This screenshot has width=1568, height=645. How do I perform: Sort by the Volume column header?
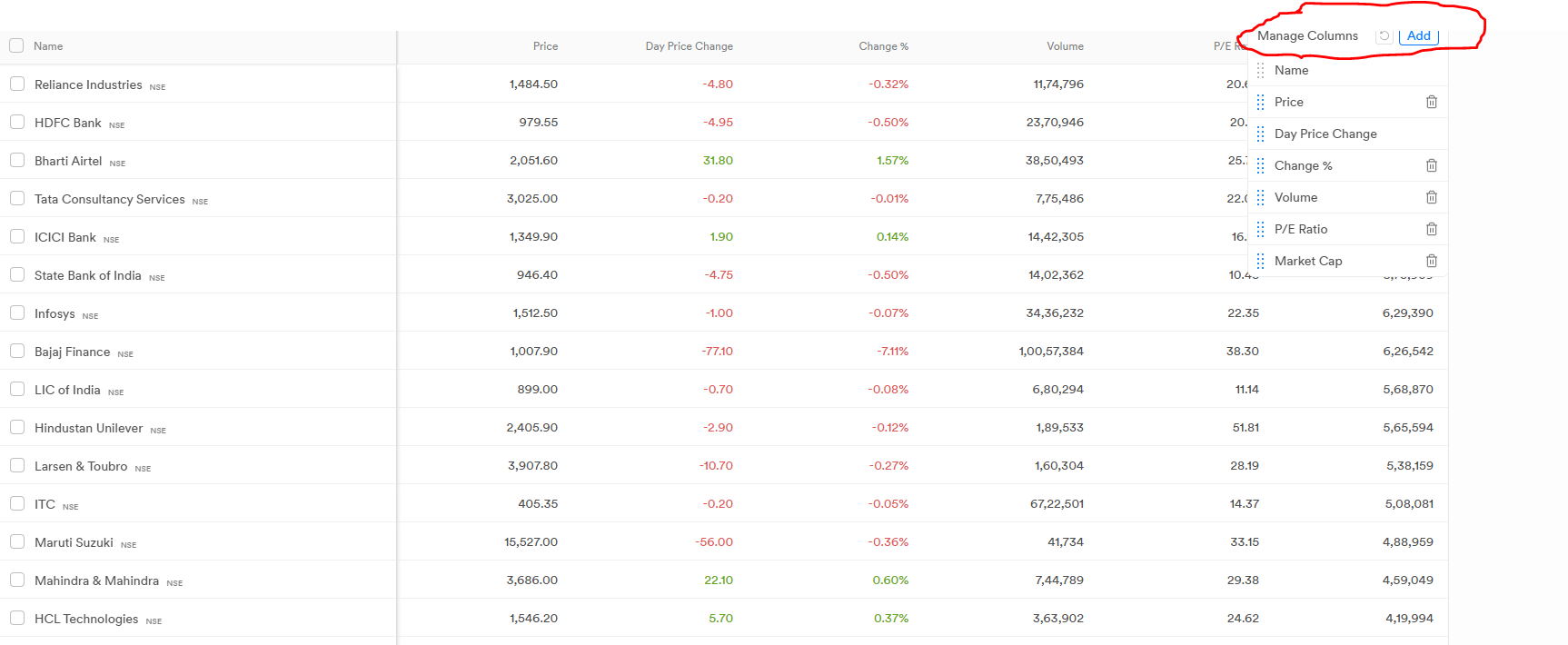point(1064,46)
